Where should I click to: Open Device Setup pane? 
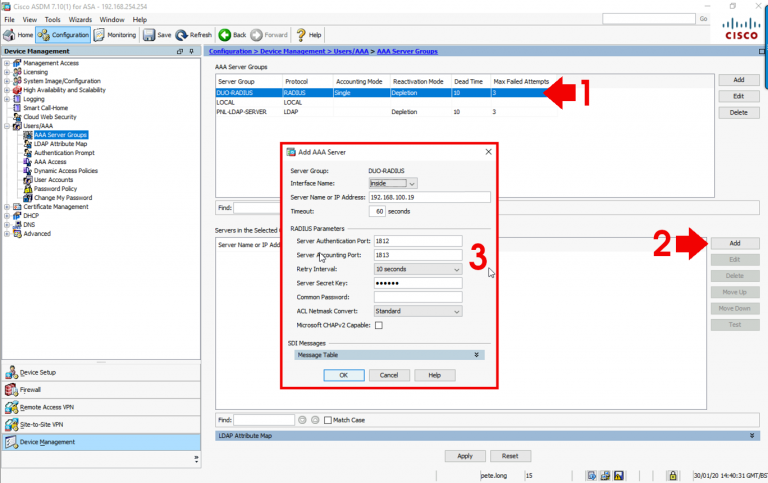click(101, 372)
